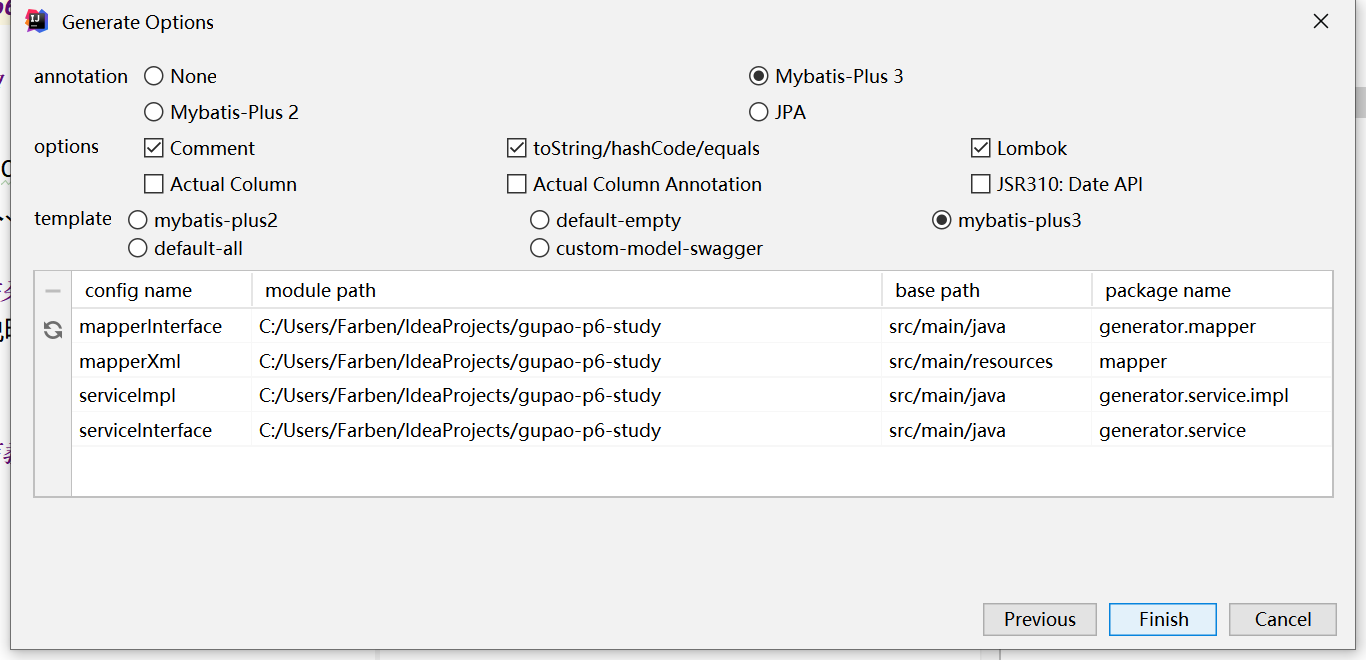Click the Cancel button
This screenshot has height=660, width=1366.
pyautogui.click(x=1283, y=620)
